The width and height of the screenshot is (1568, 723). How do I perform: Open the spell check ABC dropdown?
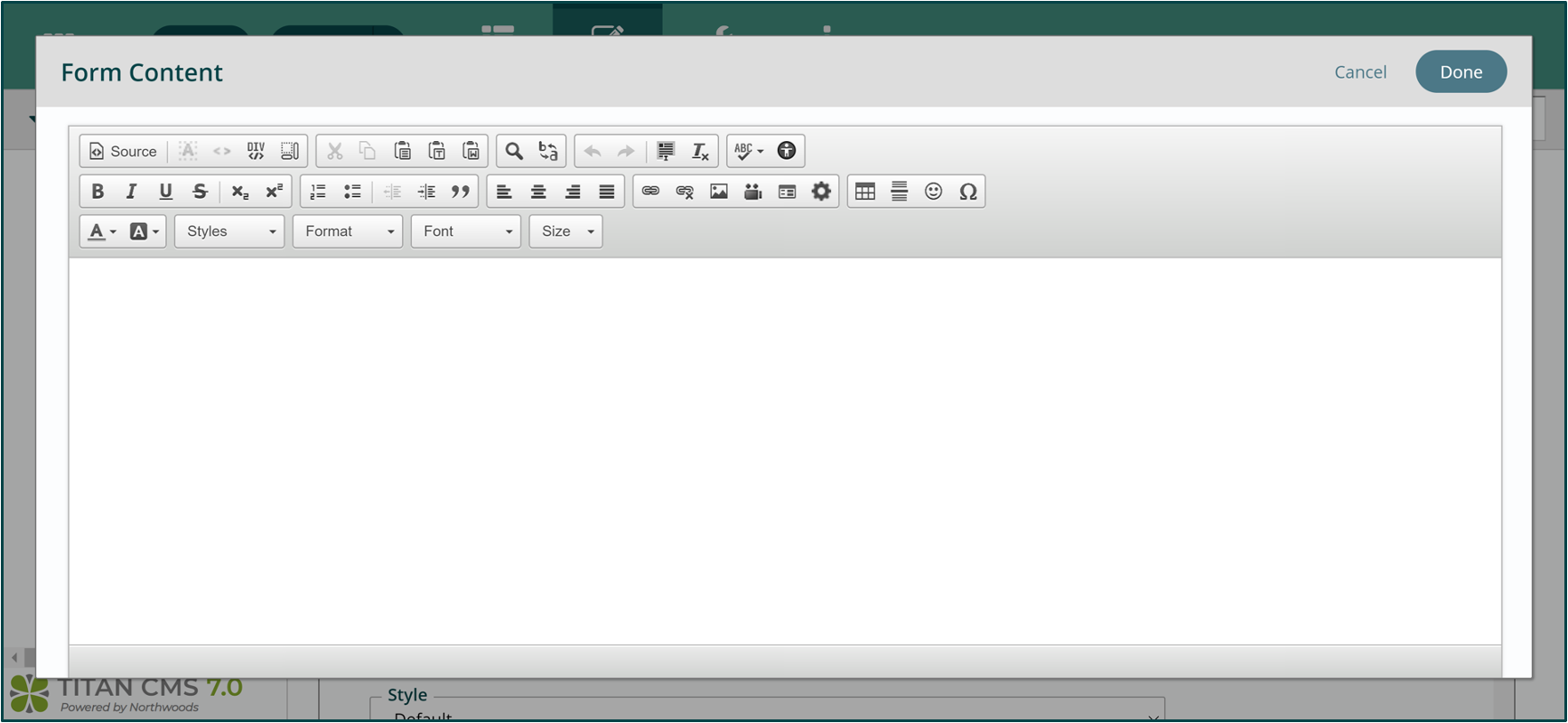click(749, 151)
